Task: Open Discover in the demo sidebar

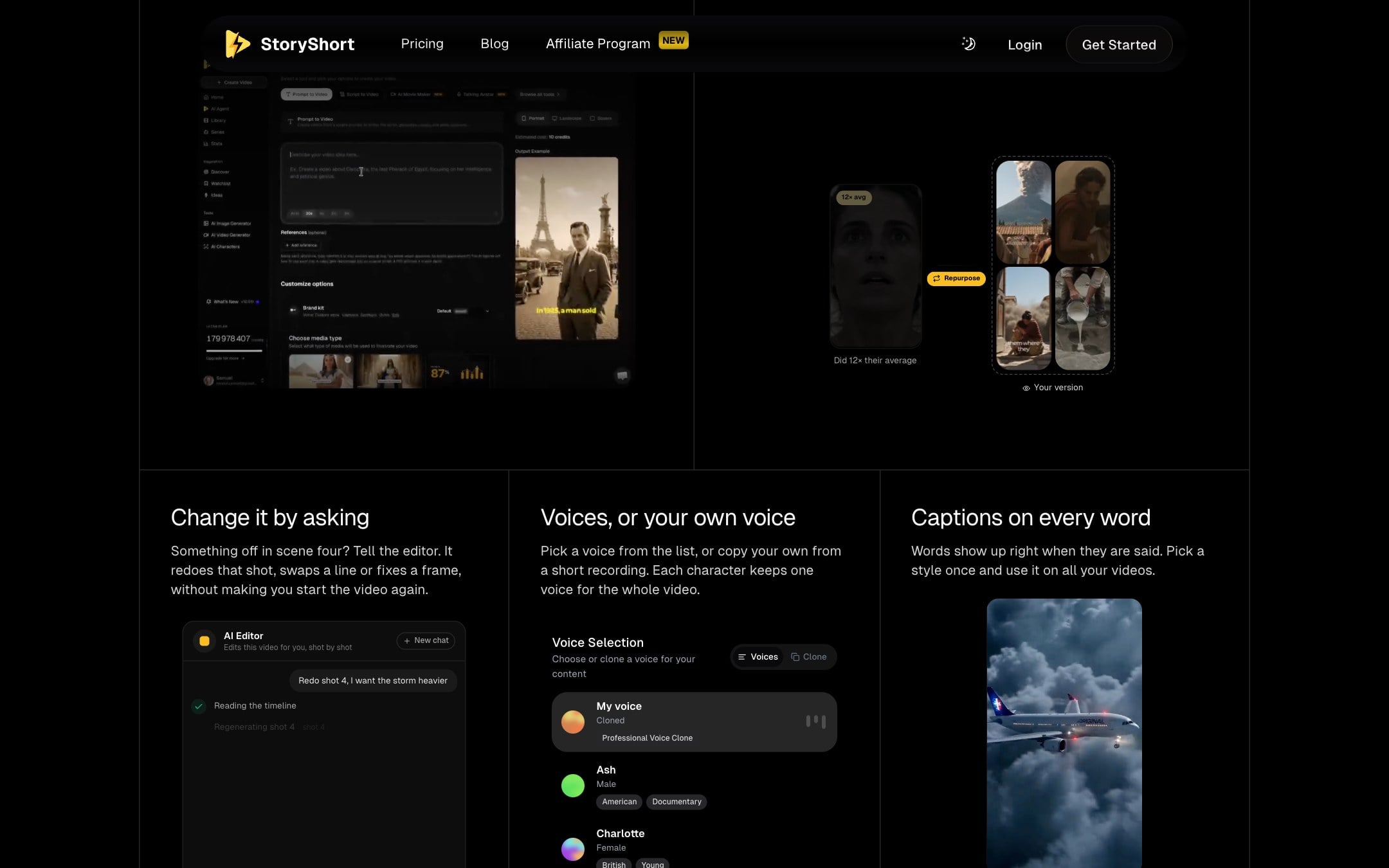Action: pos(216,172)
